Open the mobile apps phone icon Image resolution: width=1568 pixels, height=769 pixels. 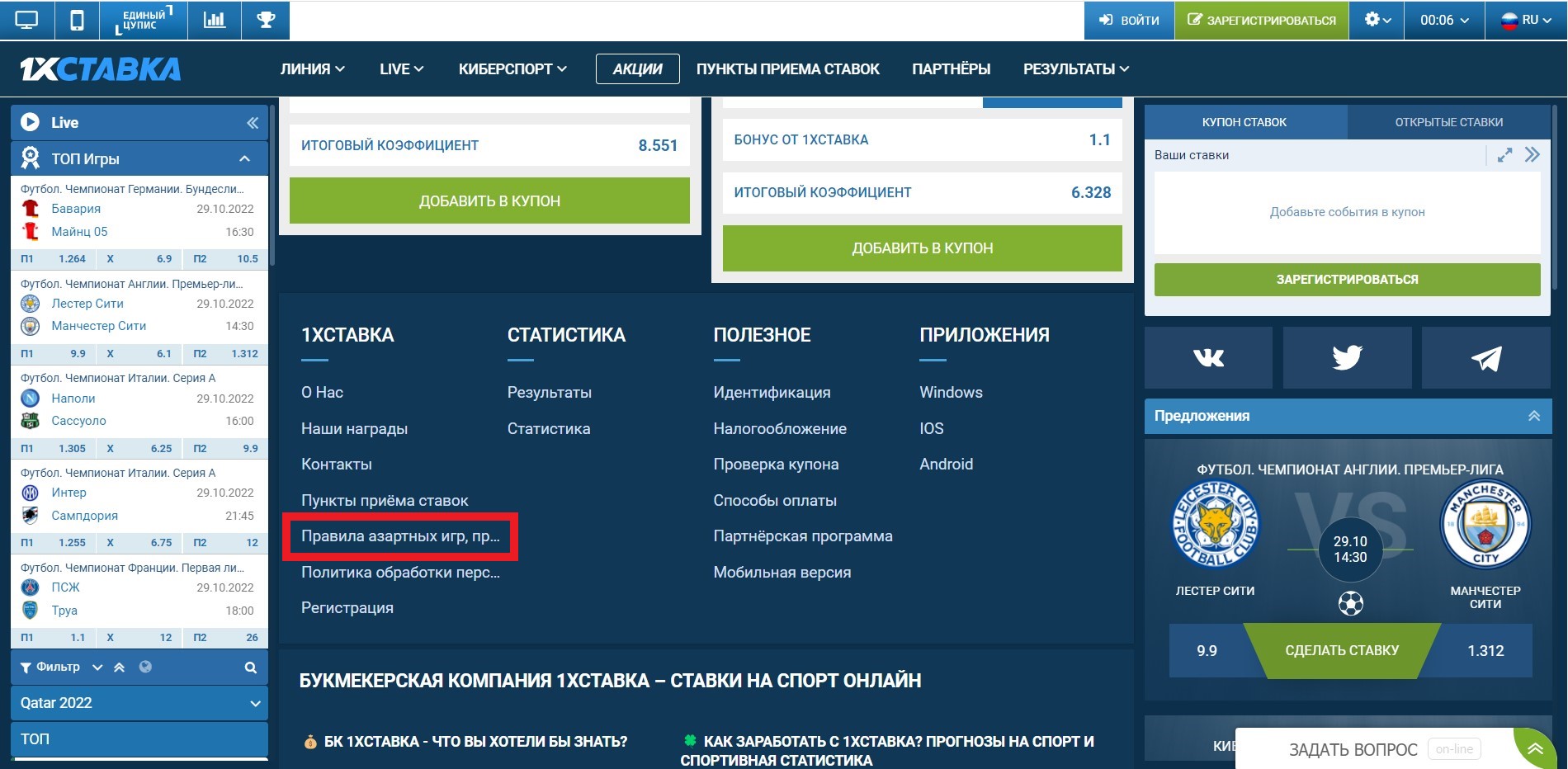coord(77,20)
